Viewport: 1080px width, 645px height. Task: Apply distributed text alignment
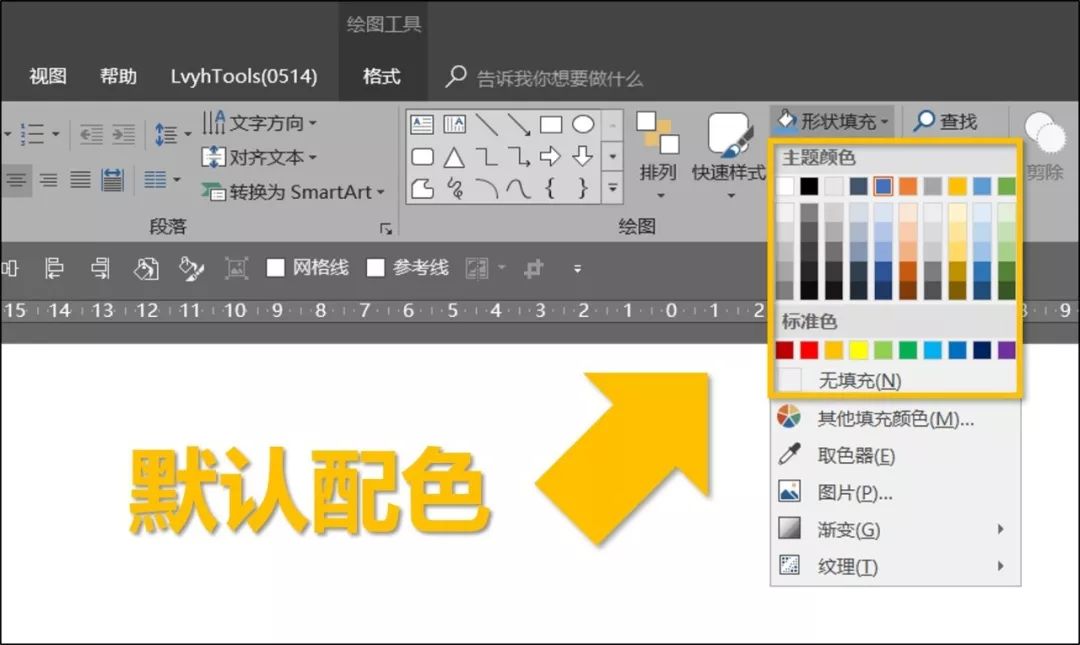112,181
